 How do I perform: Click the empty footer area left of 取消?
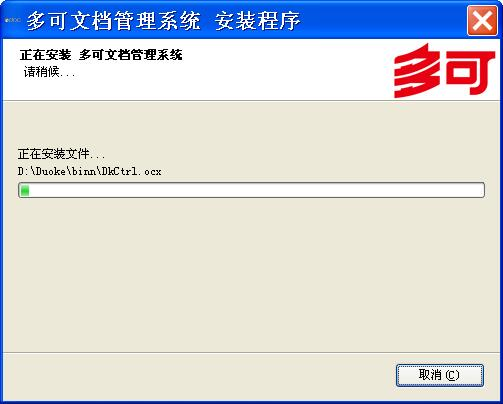click(200, 376)
